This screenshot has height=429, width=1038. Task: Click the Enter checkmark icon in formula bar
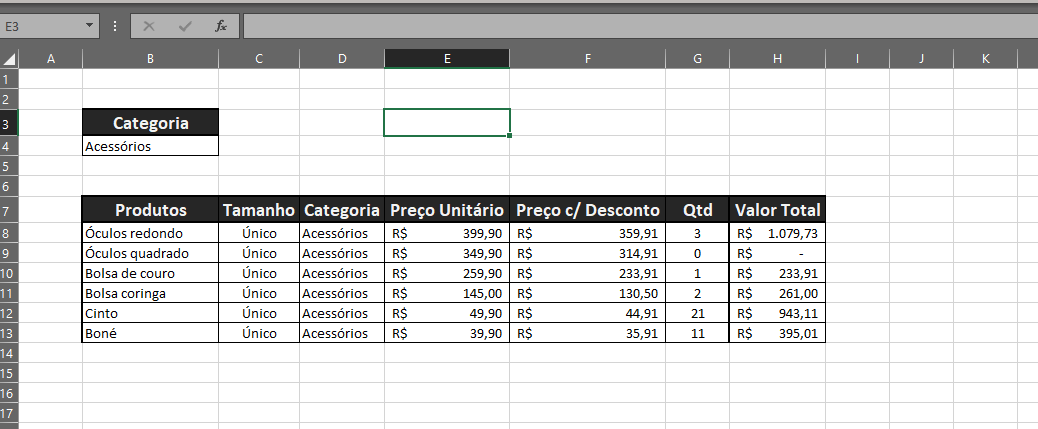(185, 26)
